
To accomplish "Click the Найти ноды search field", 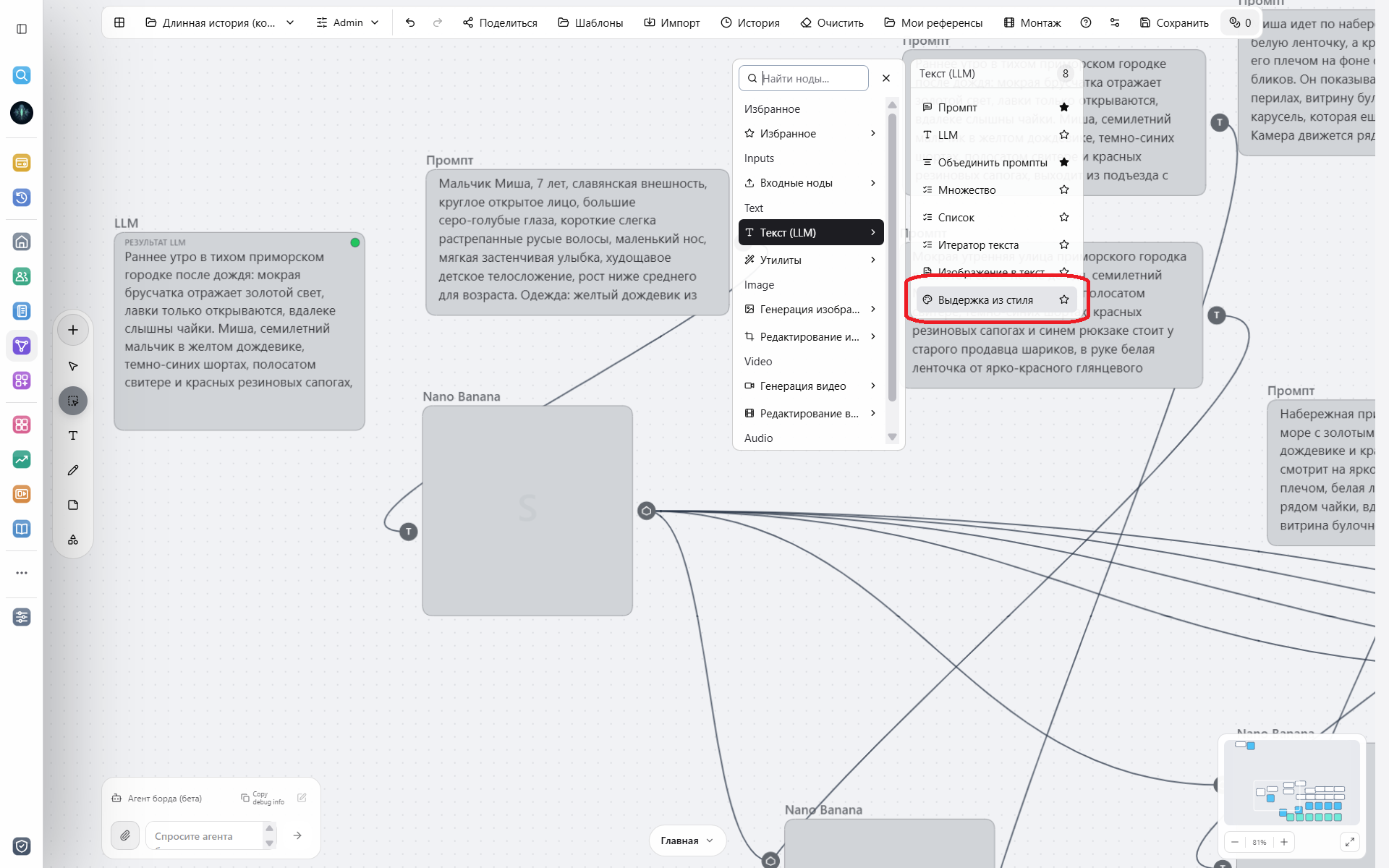I will coord(804,78).
